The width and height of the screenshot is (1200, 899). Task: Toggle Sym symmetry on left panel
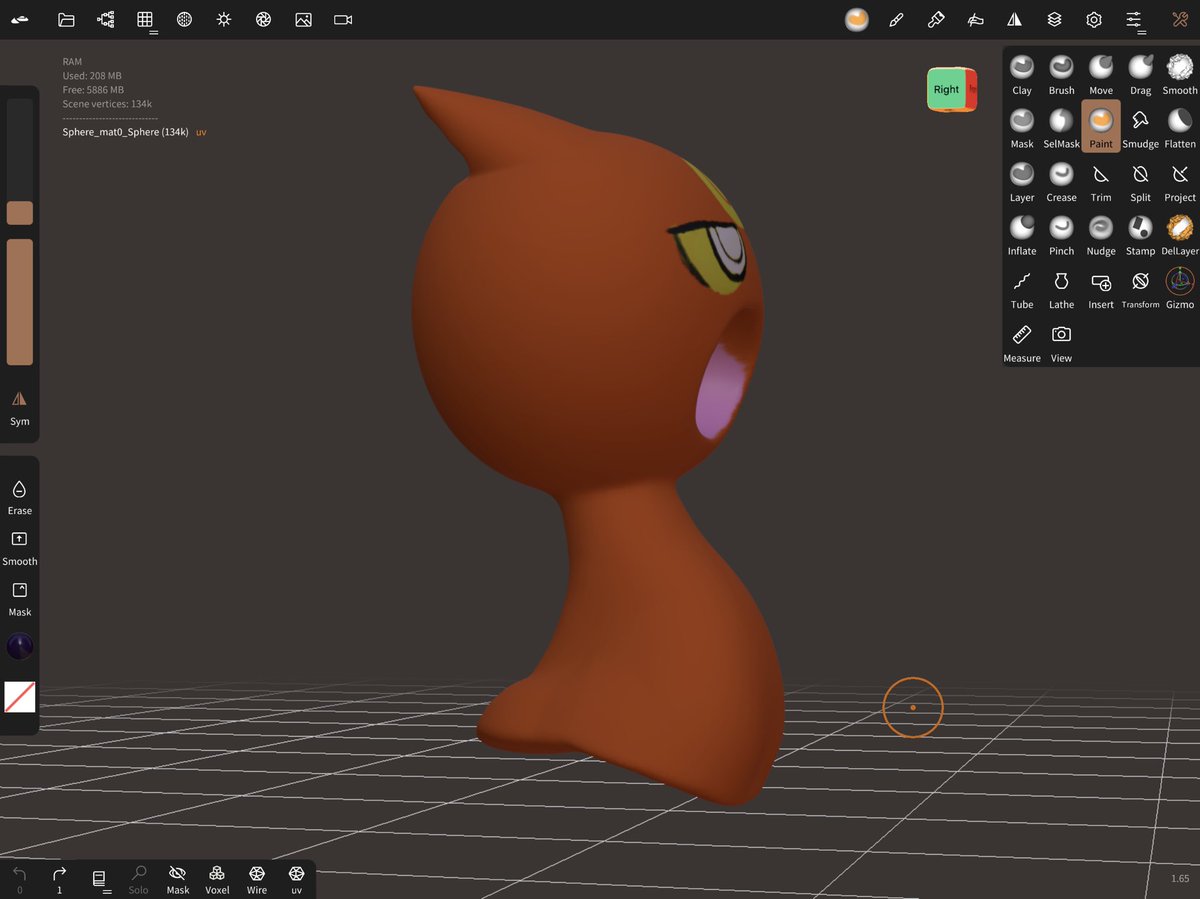[x=20, y=408]
